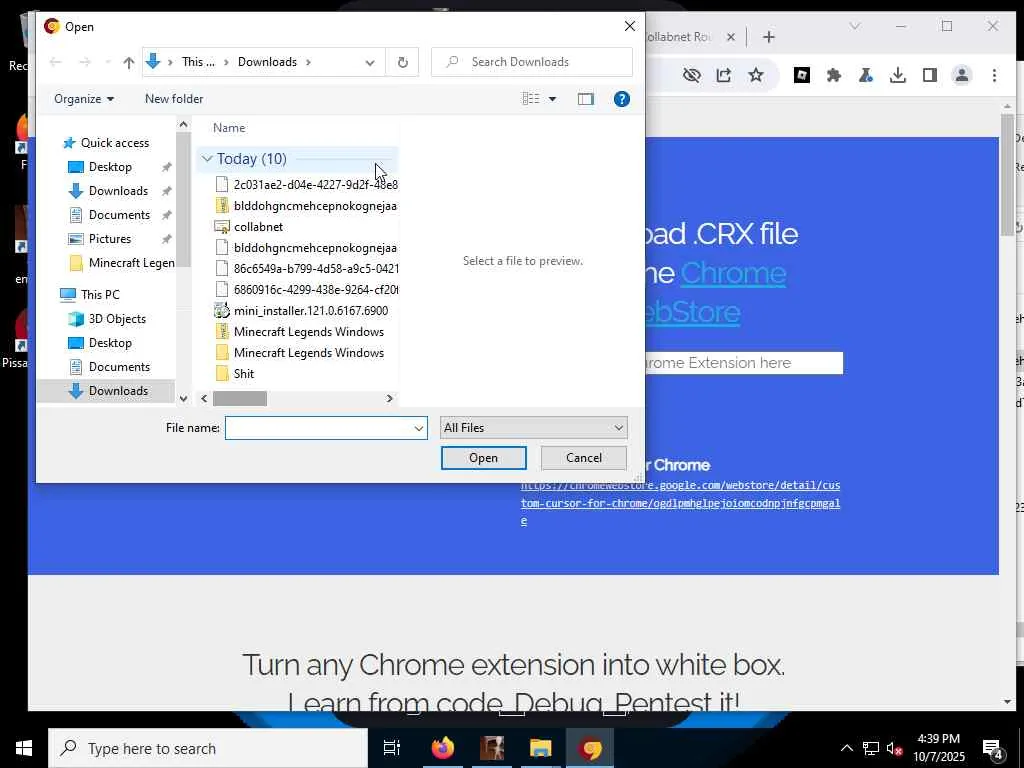Collapse the Today (10) group
Viewport: 1024px width, 768px height.
(207, 159)
